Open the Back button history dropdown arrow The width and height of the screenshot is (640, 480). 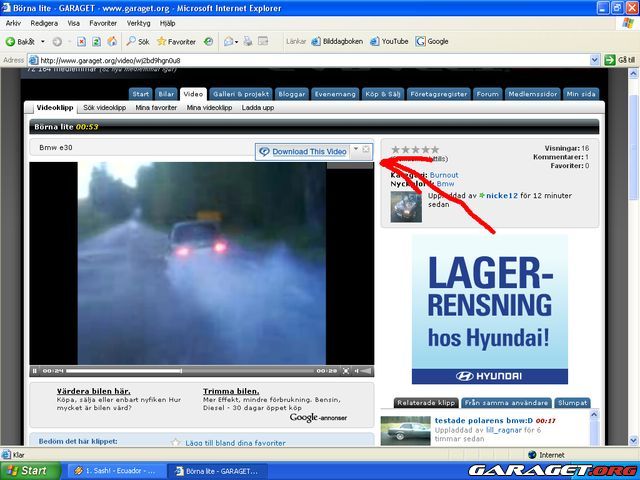click(x=42, y=41)
